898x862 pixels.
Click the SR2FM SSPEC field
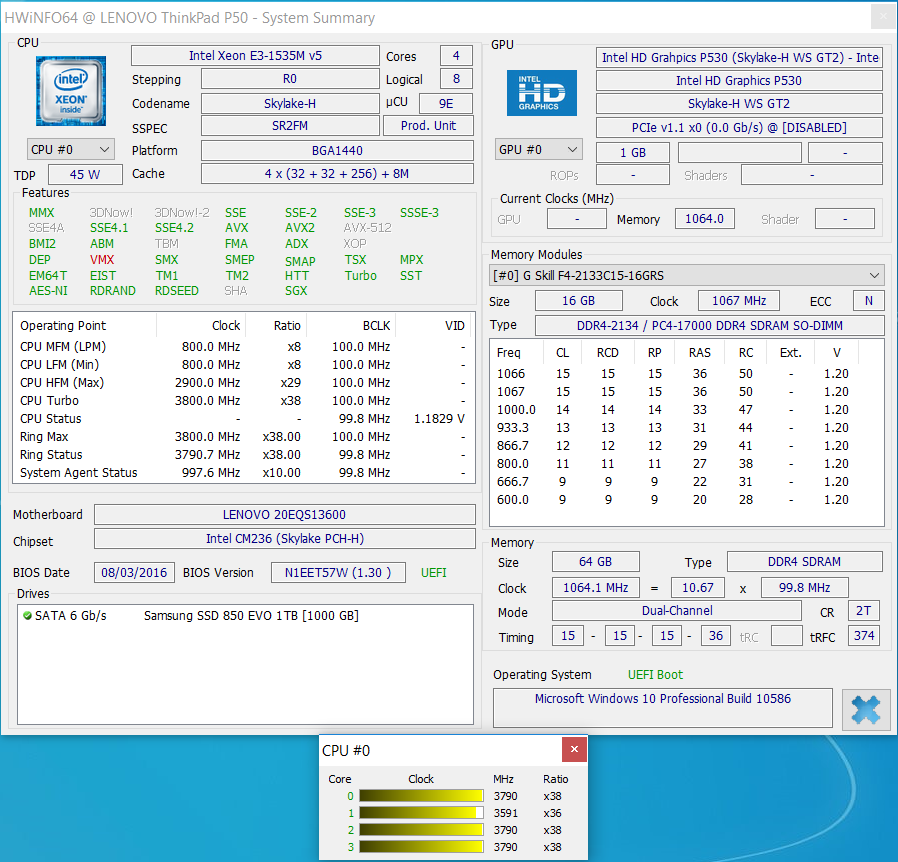coord(290,125)
